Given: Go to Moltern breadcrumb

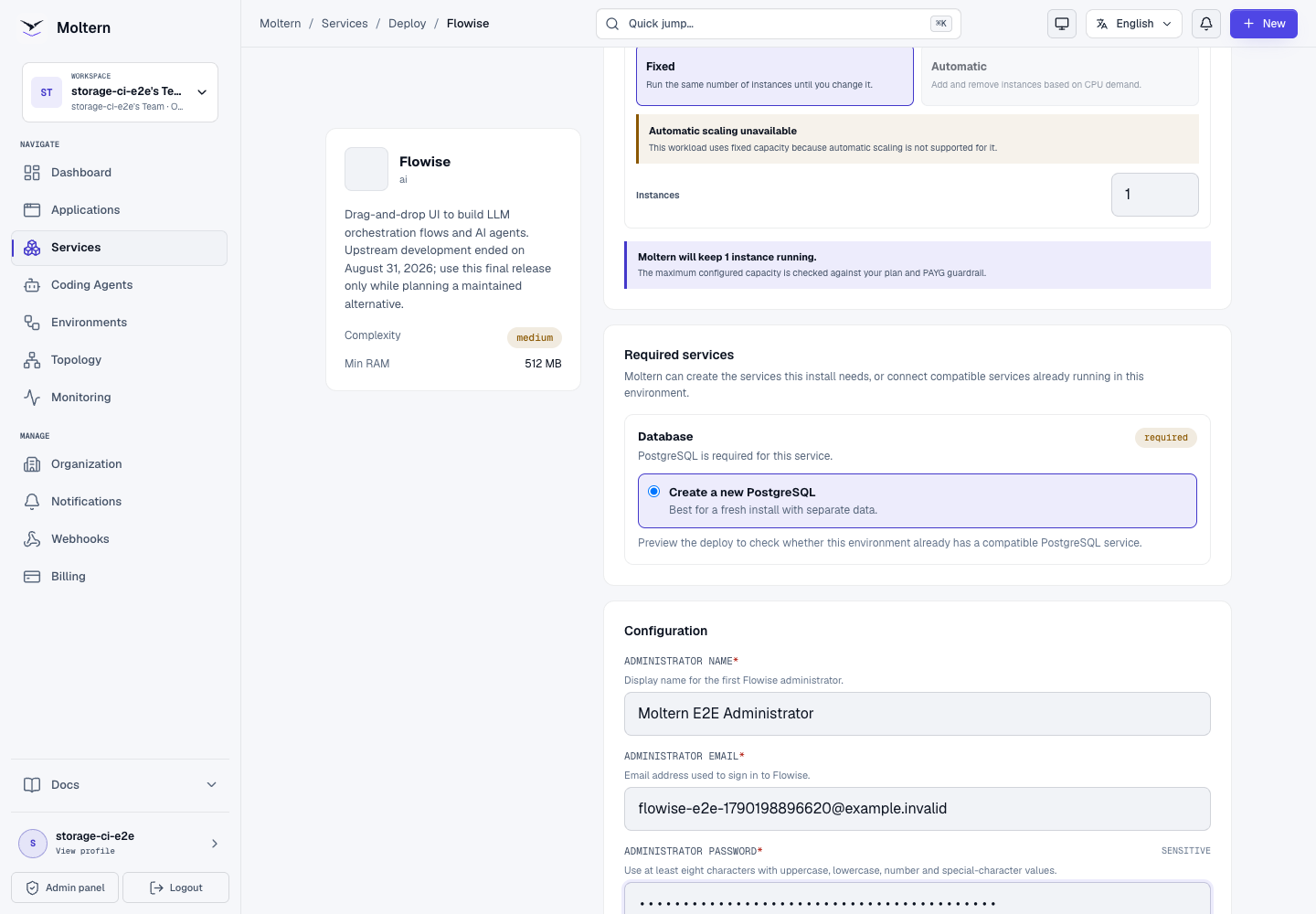Looking at the screenshot, I should point(280,24).
